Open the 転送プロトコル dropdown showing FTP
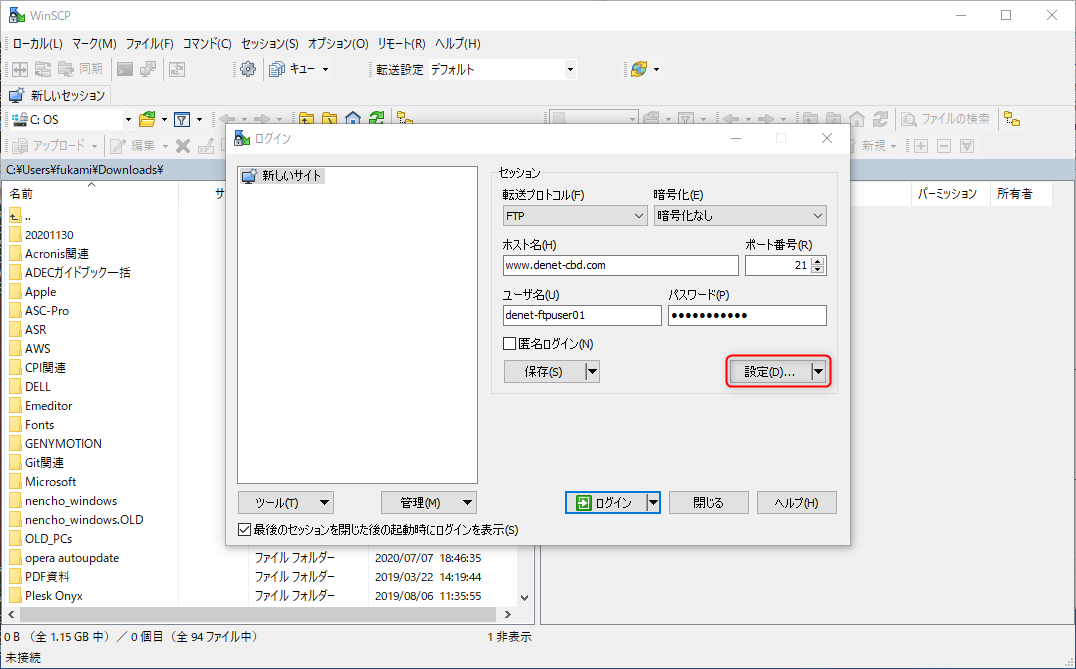1076x669 pixels. [x=575, y=215]
